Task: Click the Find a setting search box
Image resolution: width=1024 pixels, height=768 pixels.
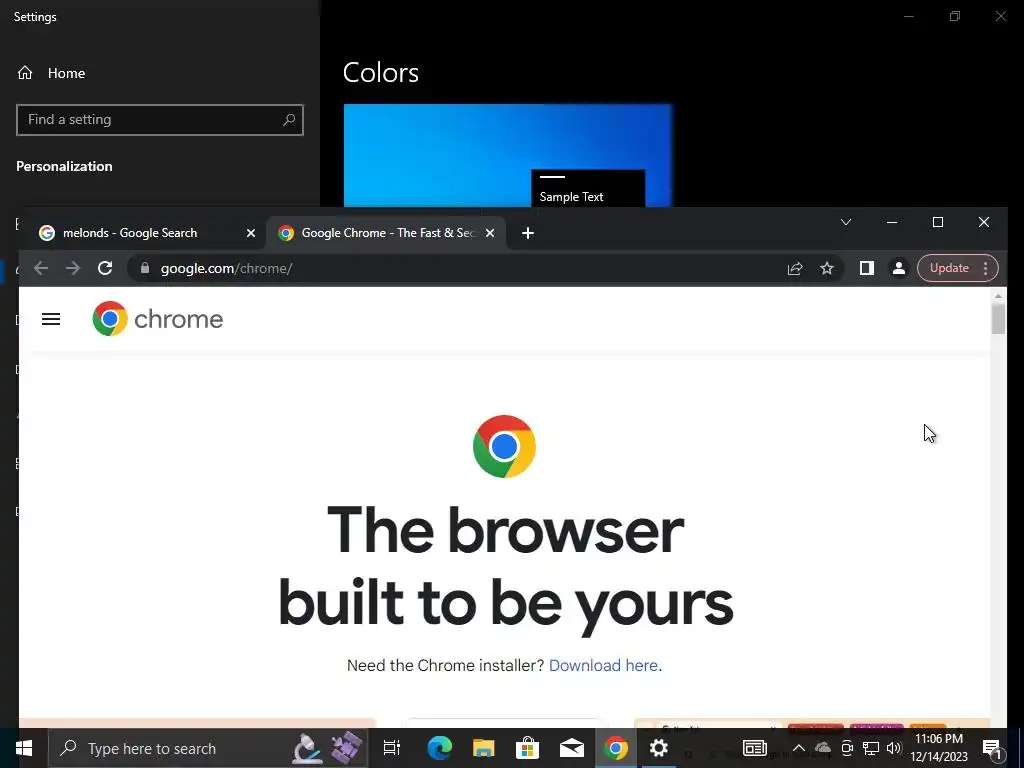Action: [159, 120]
